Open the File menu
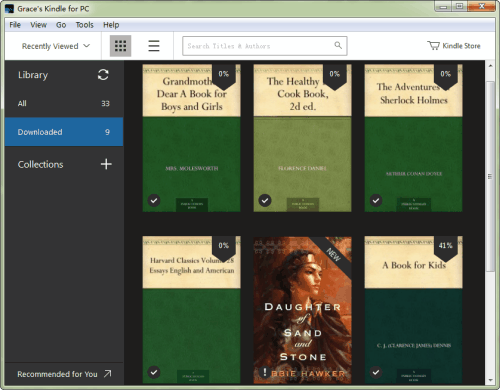Image resolution: width=500 pixels, height=390 pixels. (x=15, y=25)
